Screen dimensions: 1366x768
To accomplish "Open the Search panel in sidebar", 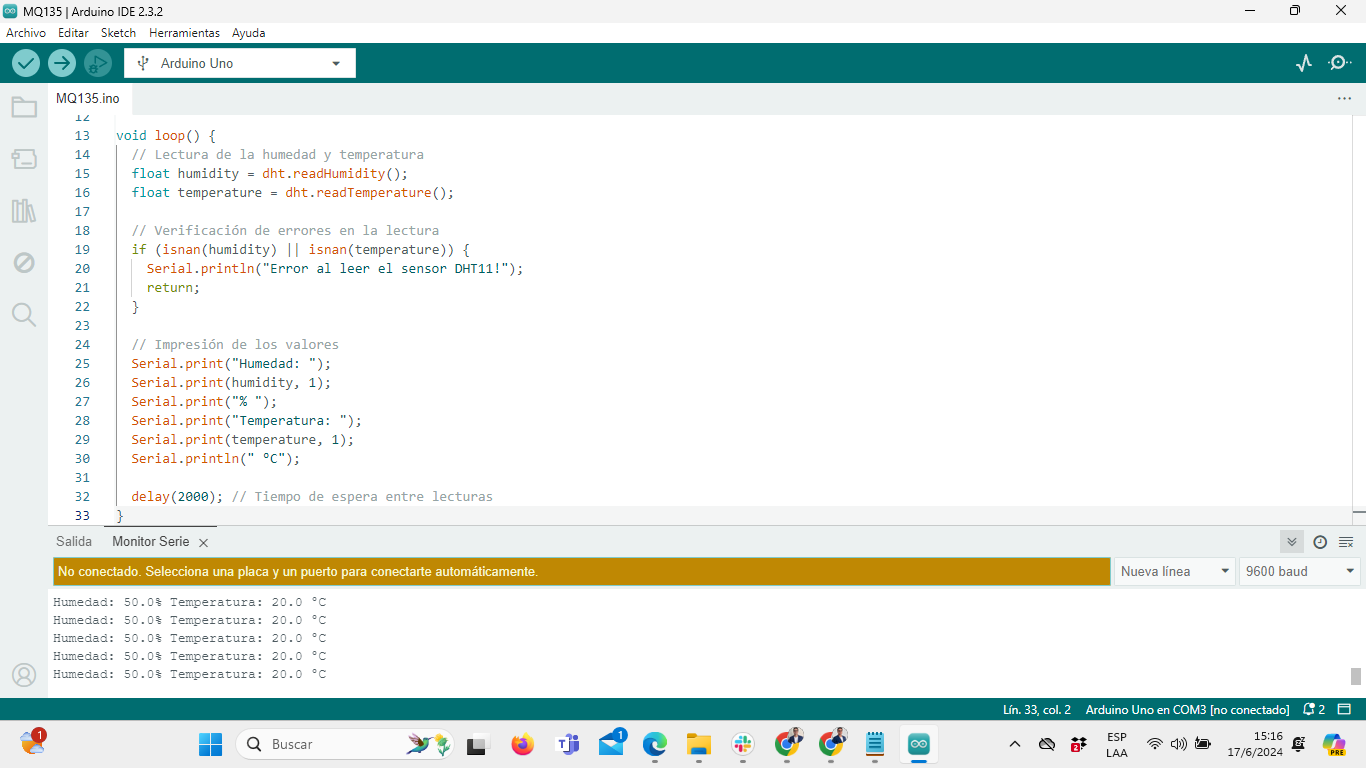I will (24, 315).
